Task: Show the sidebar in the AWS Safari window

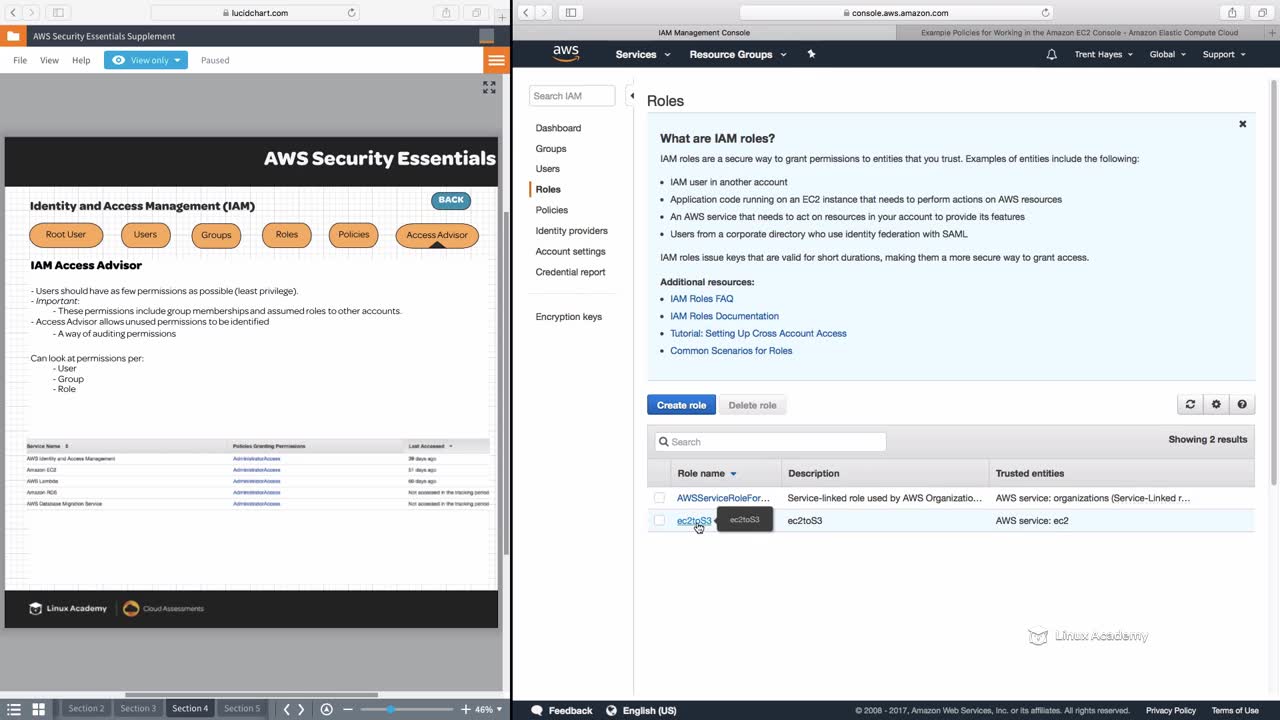Action: (x=571, y=13)
